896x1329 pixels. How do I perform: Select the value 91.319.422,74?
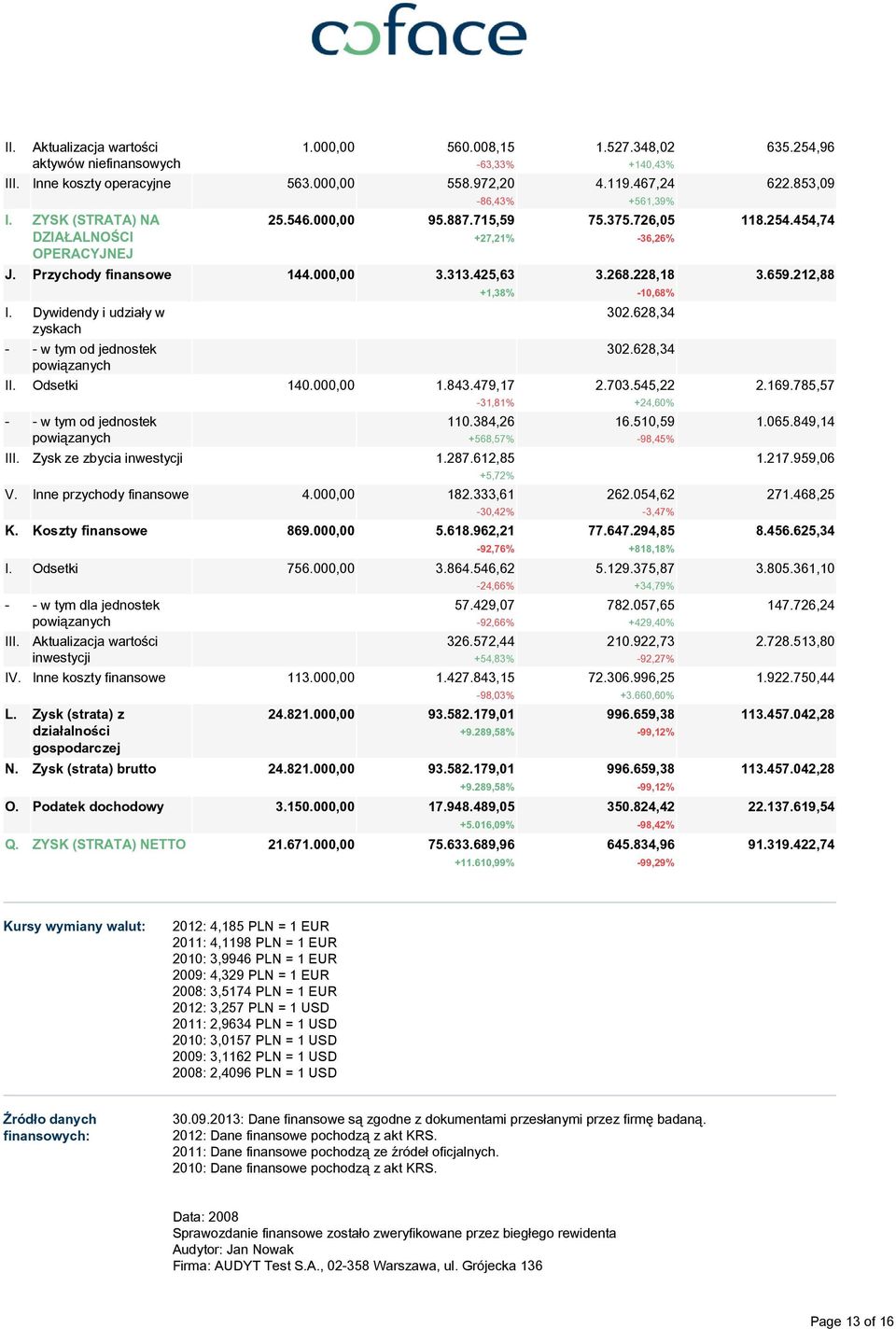[791, 845]
